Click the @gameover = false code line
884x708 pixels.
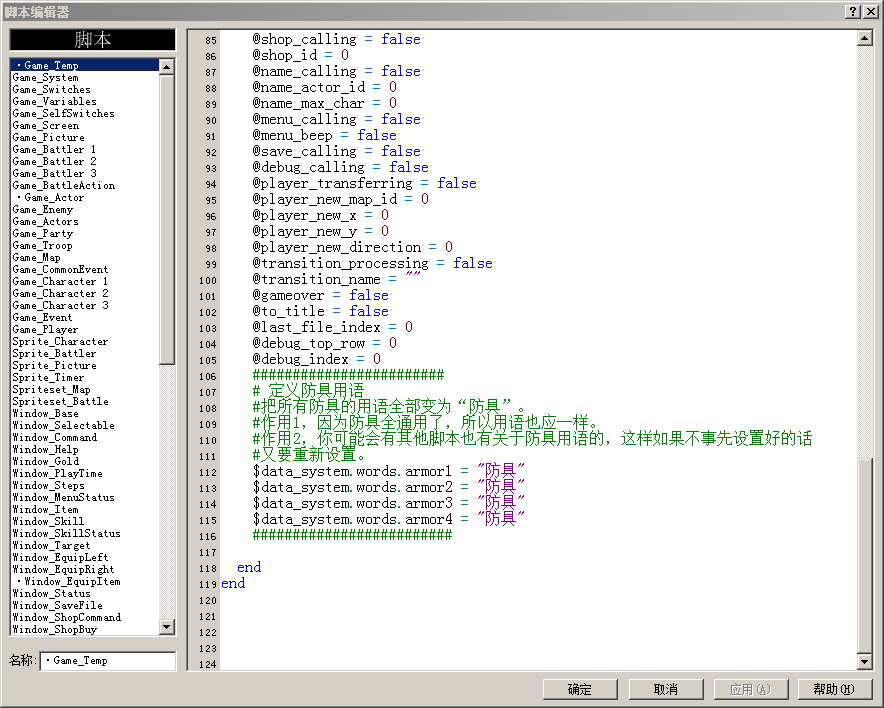tap(320, 295)
